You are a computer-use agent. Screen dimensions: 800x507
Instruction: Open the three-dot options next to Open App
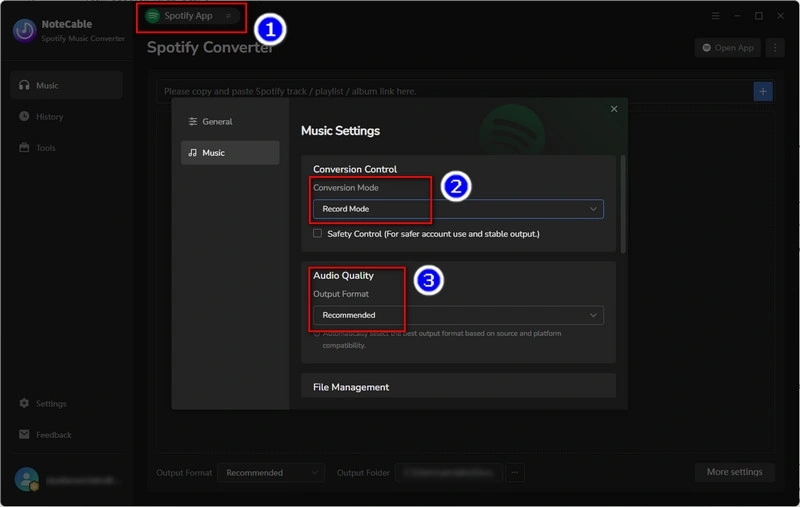775,48
